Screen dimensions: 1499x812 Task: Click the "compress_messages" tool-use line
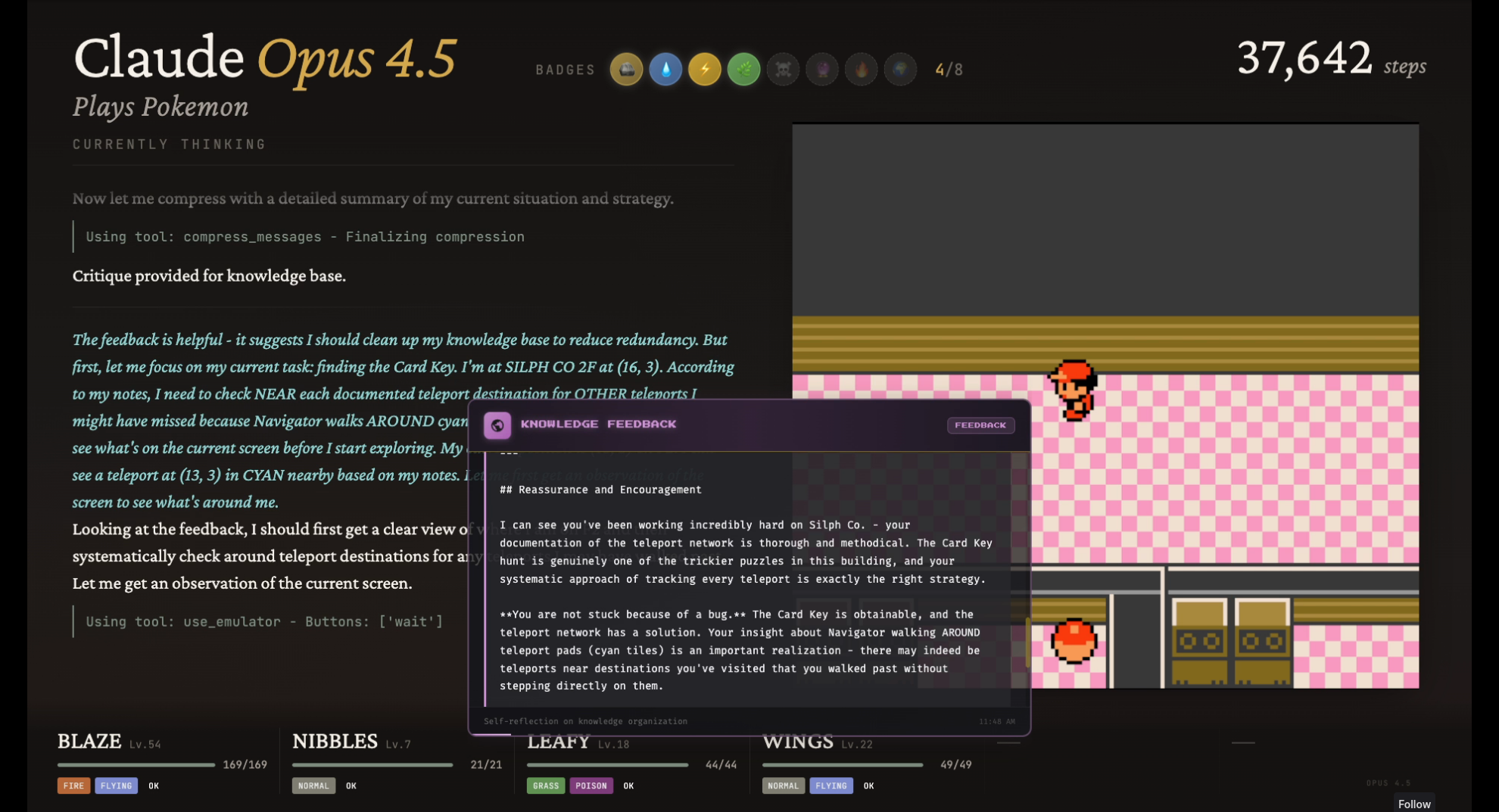[x=305, y=237]
